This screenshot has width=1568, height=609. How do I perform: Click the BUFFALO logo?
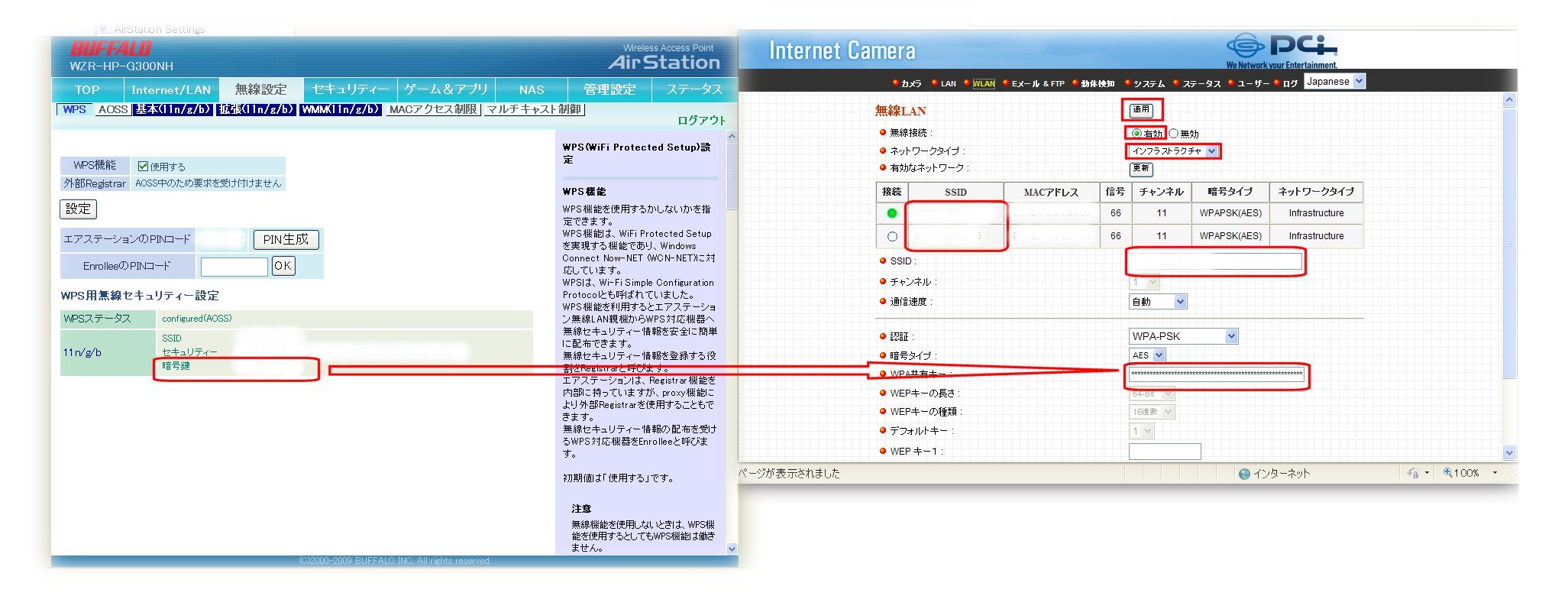click(x=111, y=49)
